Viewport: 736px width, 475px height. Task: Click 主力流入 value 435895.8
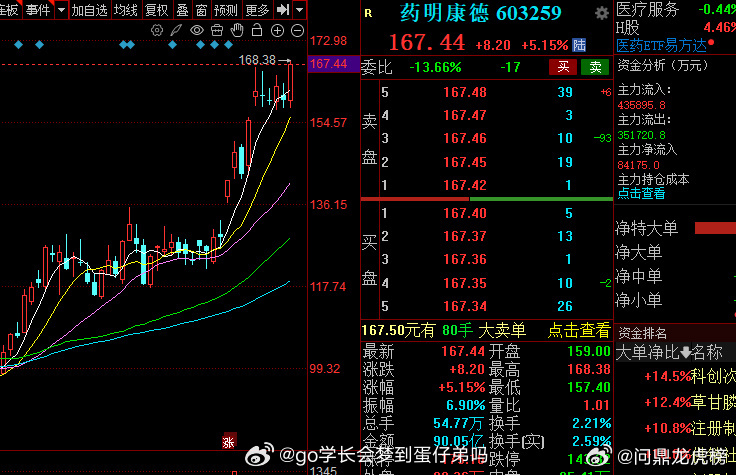[641, 105]
